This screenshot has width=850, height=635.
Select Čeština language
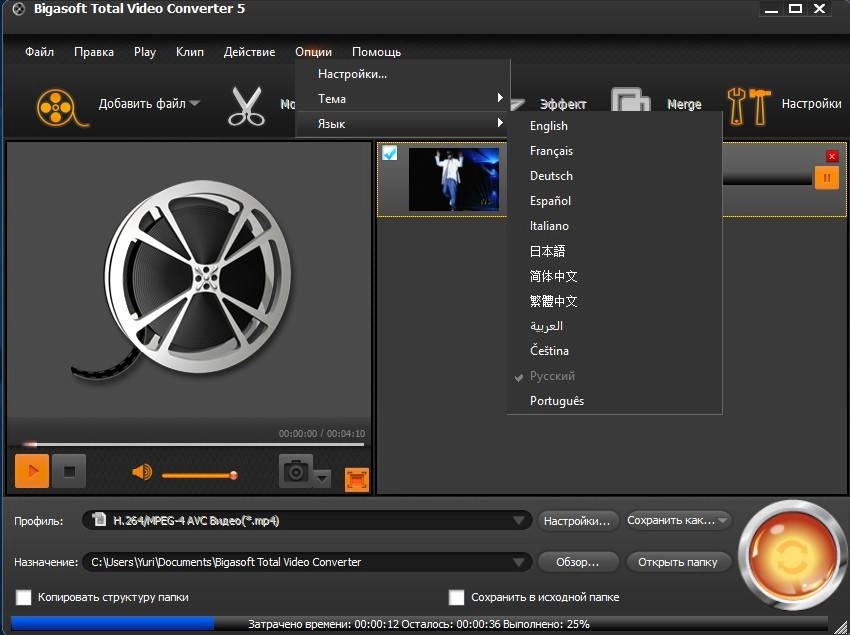614,350
